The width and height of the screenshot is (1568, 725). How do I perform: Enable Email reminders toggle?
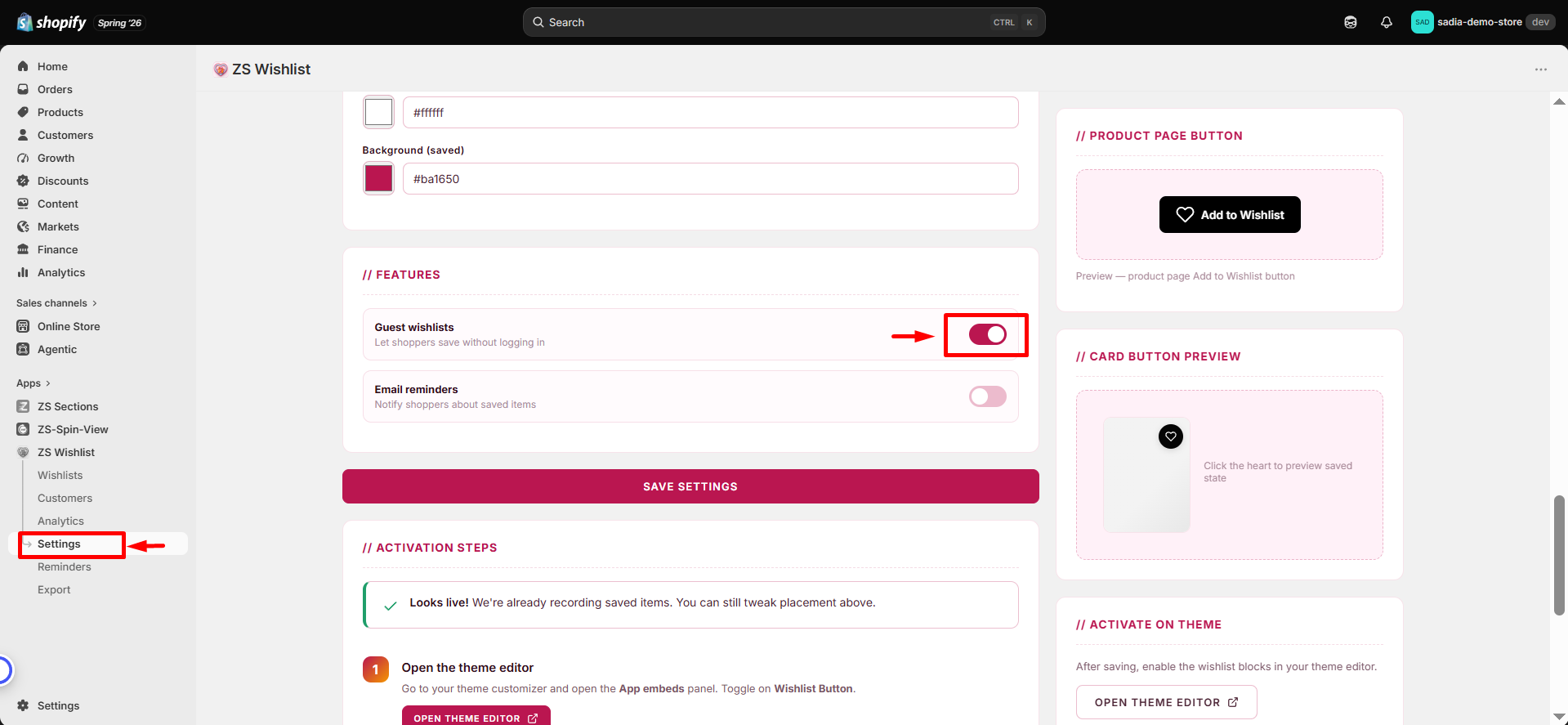click(x=987, y=396)
